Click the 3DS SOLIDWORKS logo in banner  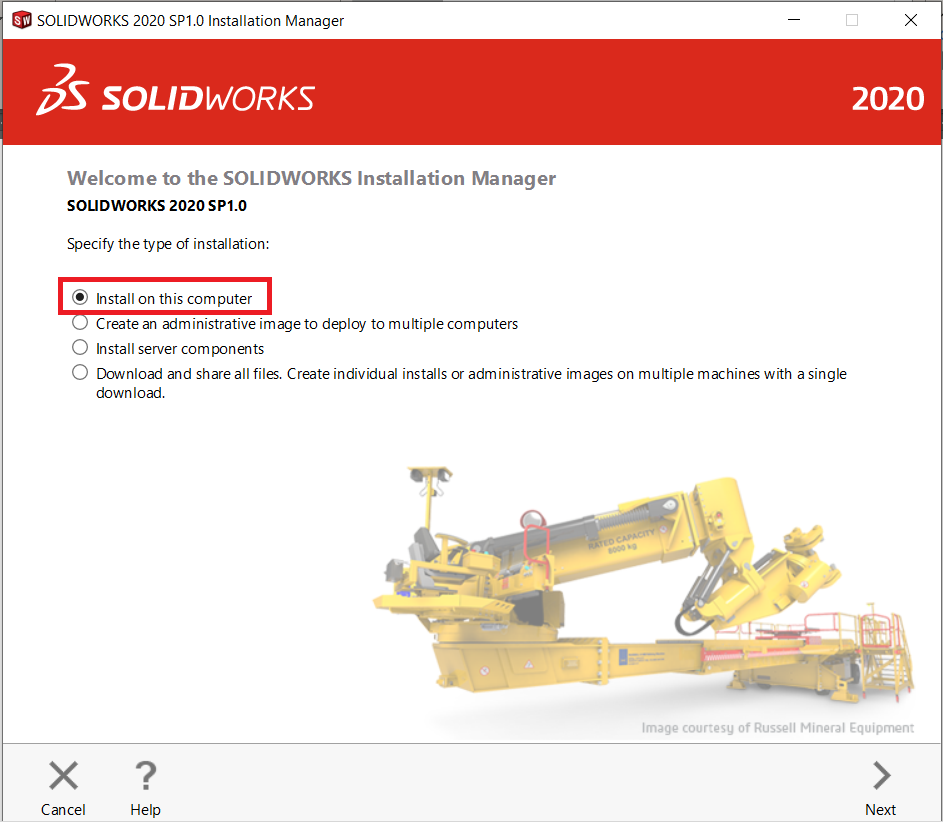coord(175,91)
